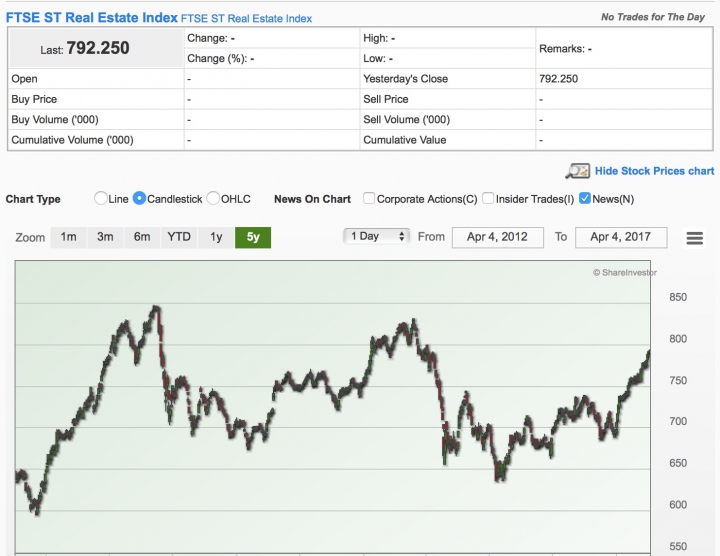Select the 5y zoom range
Image resolution: width=720 pixels, height=556 pixels.
click(253, 237)
